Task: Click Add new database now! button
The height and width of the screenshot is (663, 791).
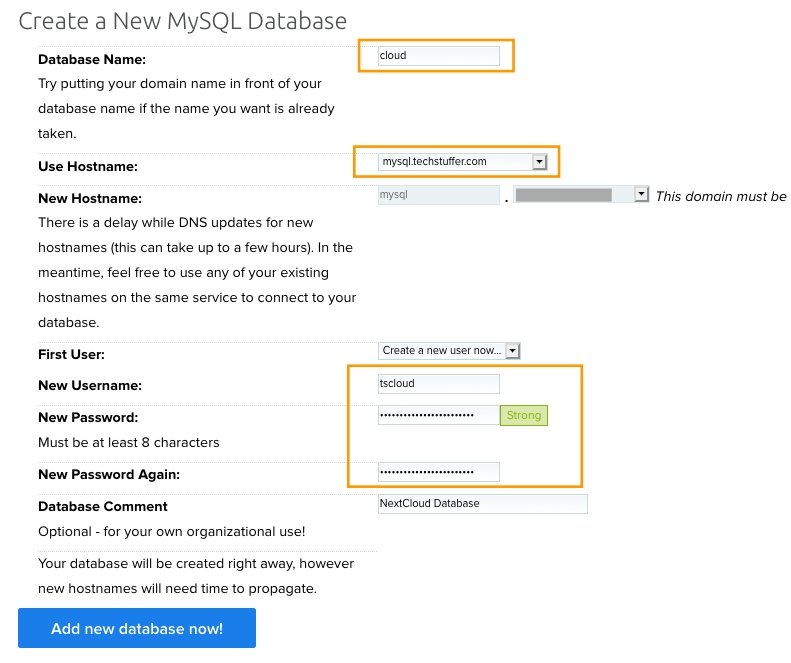Action: [137, 628]
